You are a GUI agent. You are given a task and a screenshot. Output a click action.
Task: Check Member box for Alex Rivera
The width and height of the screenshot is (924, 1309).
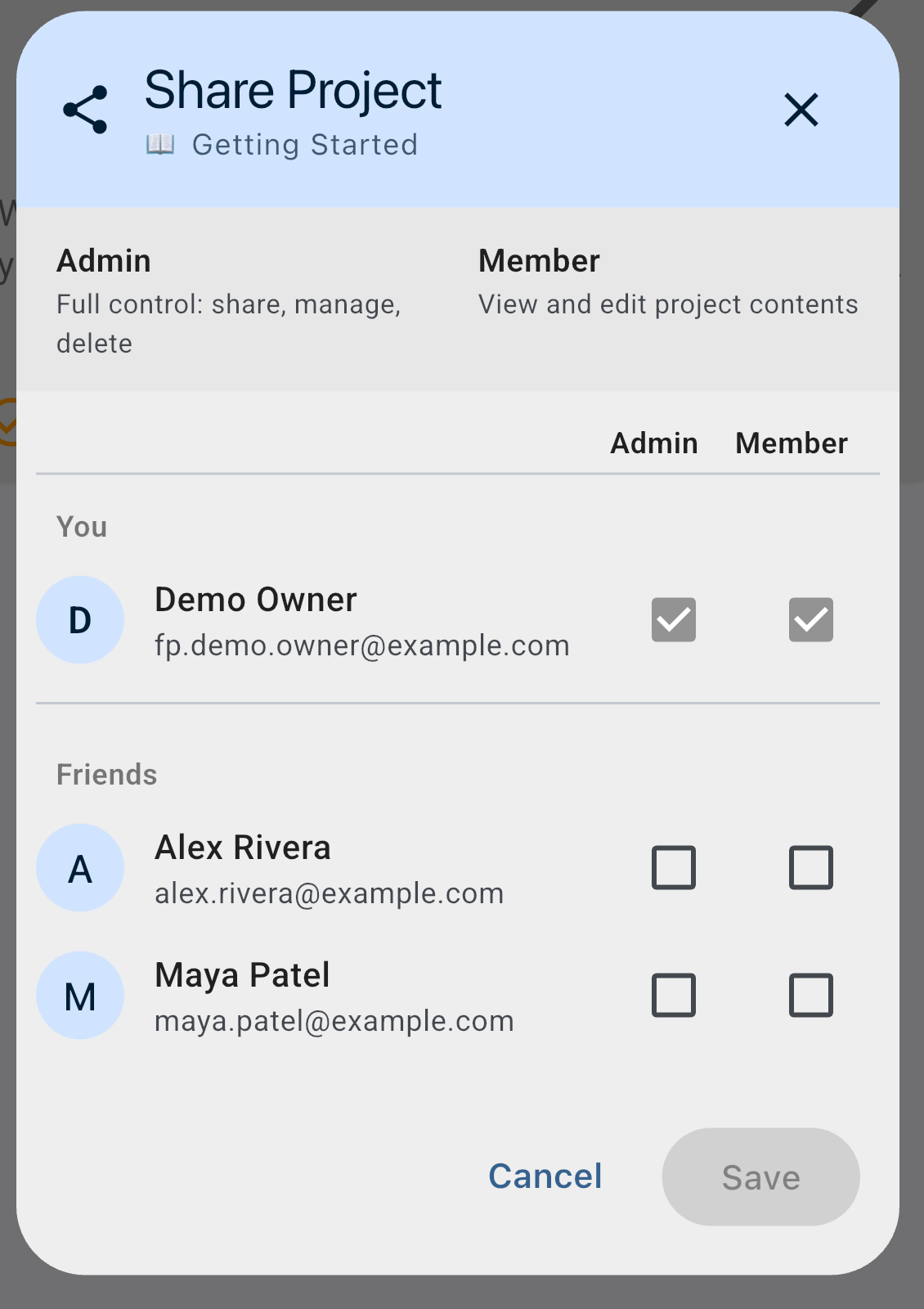tap(811, 867)
